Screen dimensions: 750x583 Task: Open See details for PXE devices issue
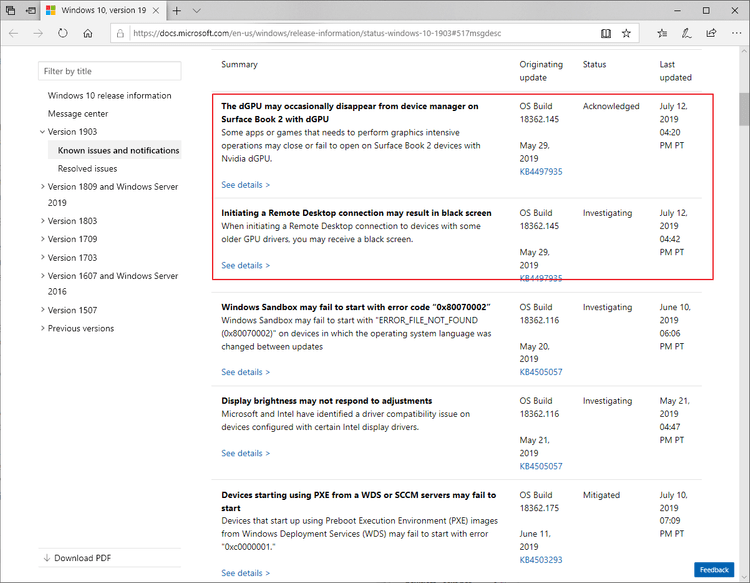pyautogui.click(x=245, y=573)
